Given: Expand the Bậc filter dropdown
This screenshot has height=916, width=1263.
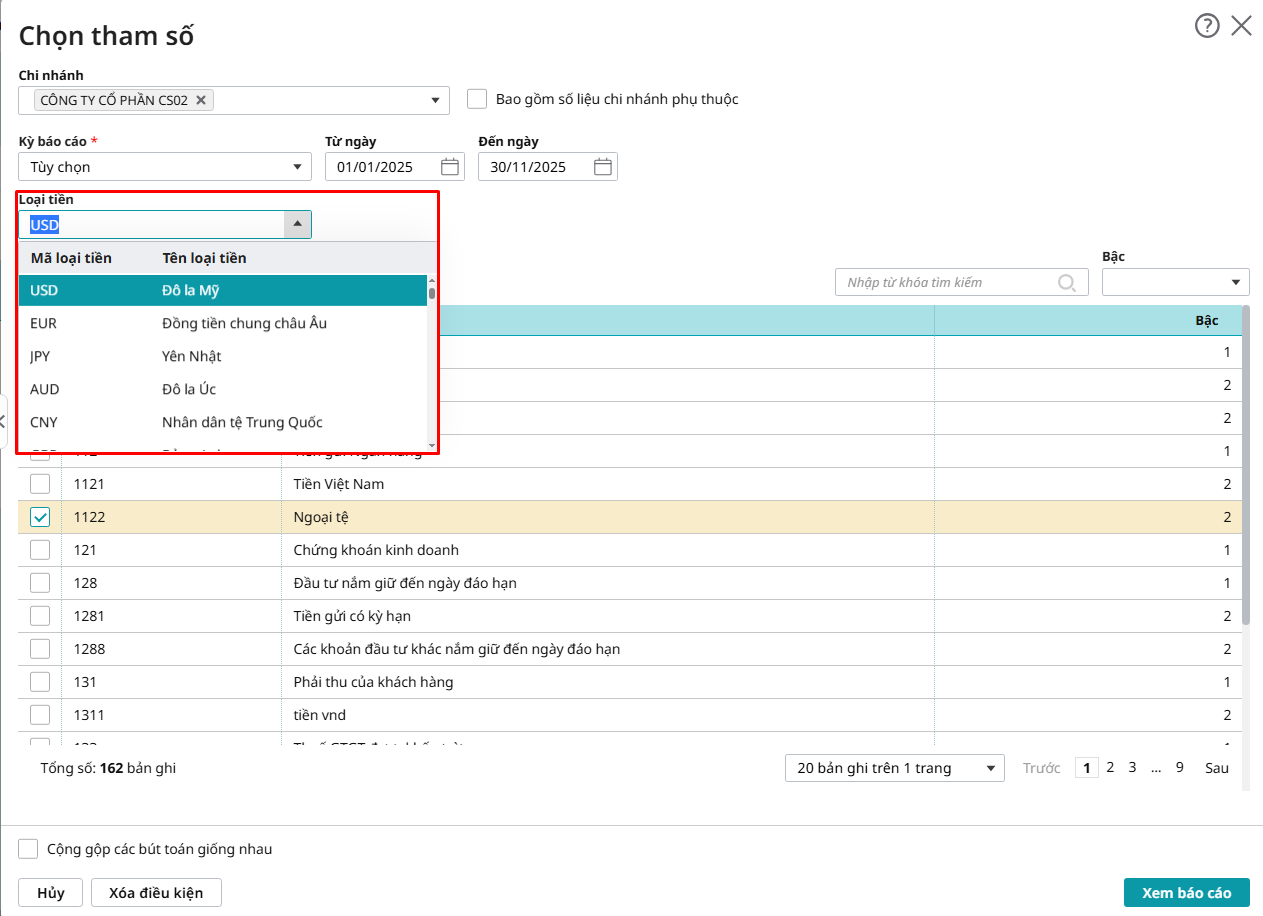Looking at the screenshot, I should click(1237, 283).
